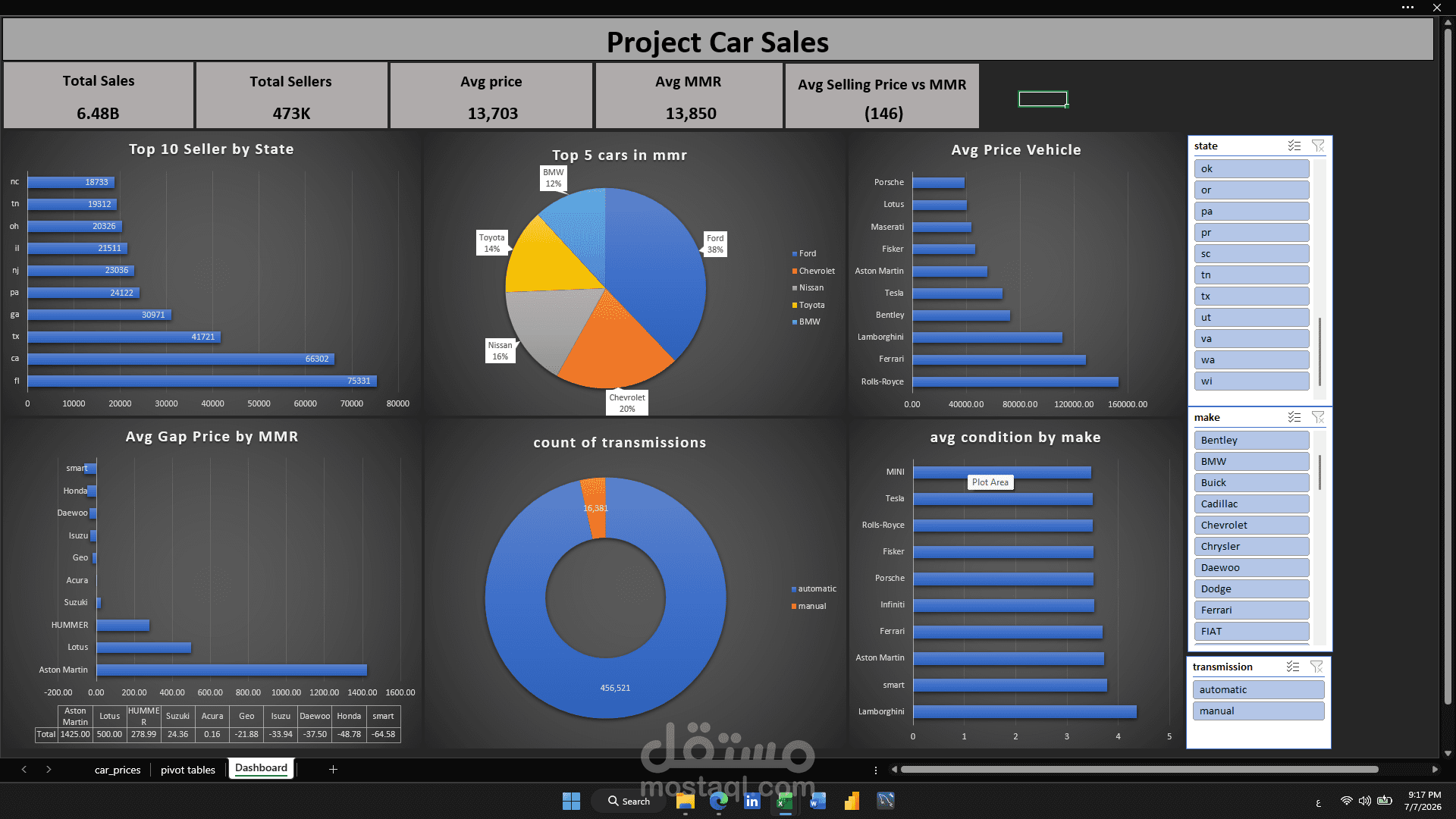Open the volume tray icon
Image resolution: width=1456 pixels, height=819 pixels.
[x=1365, y=801]
